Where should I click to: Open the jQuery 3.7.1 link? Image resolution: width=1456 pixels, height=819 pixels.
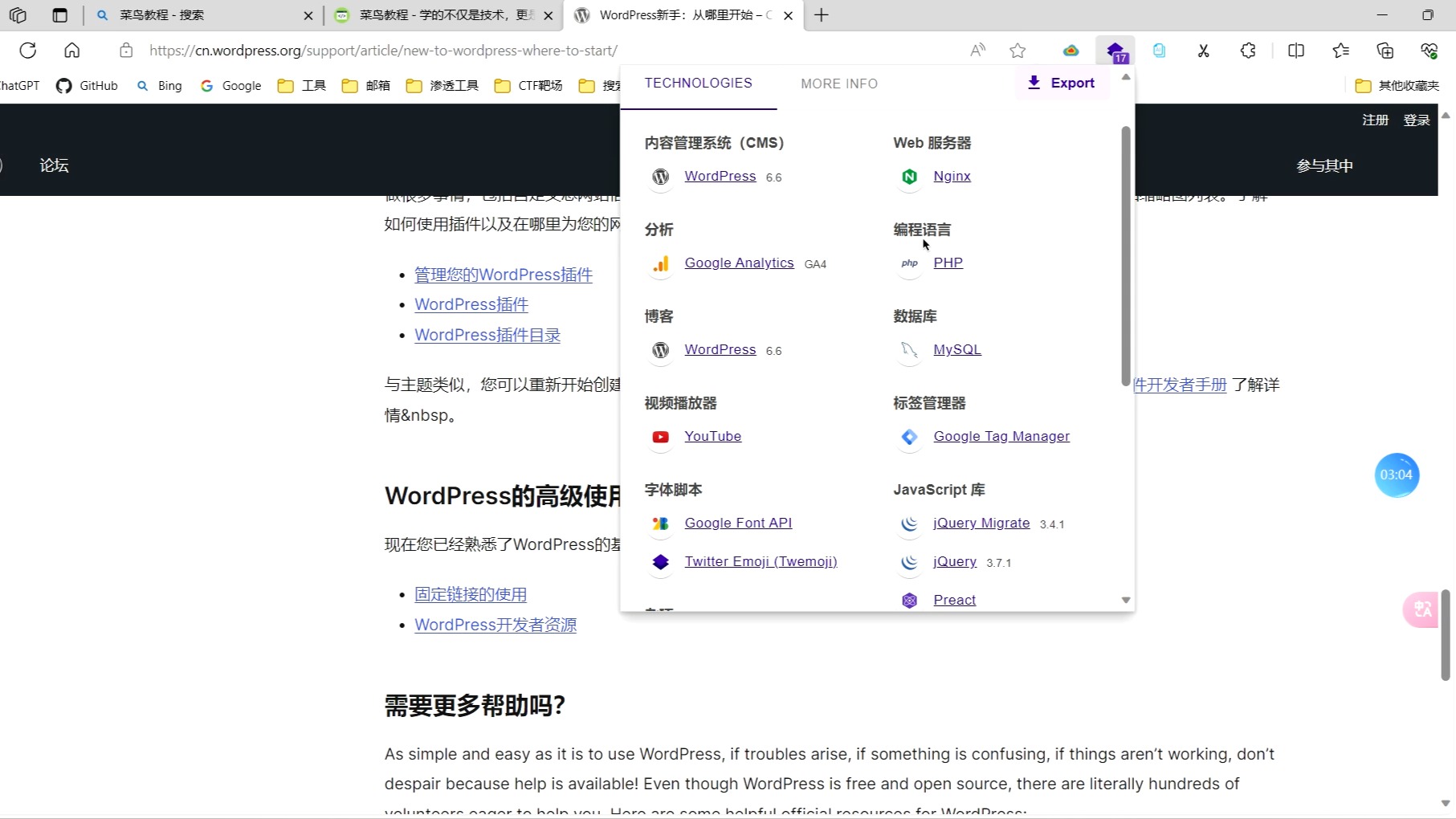(955, 561)
